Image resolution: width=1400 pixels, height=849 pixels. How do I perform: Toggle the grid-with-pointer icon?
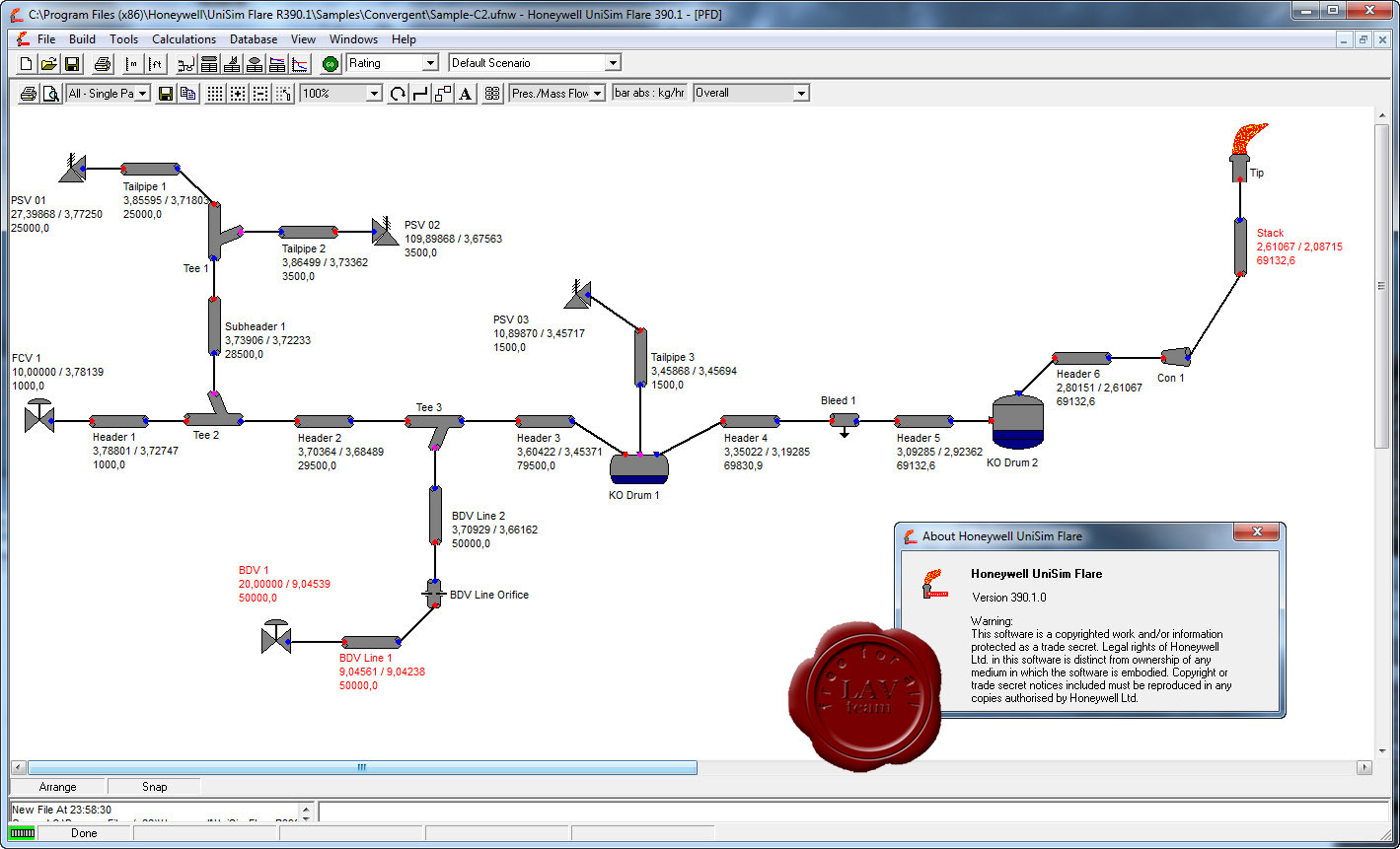click(x=283, y=94)
